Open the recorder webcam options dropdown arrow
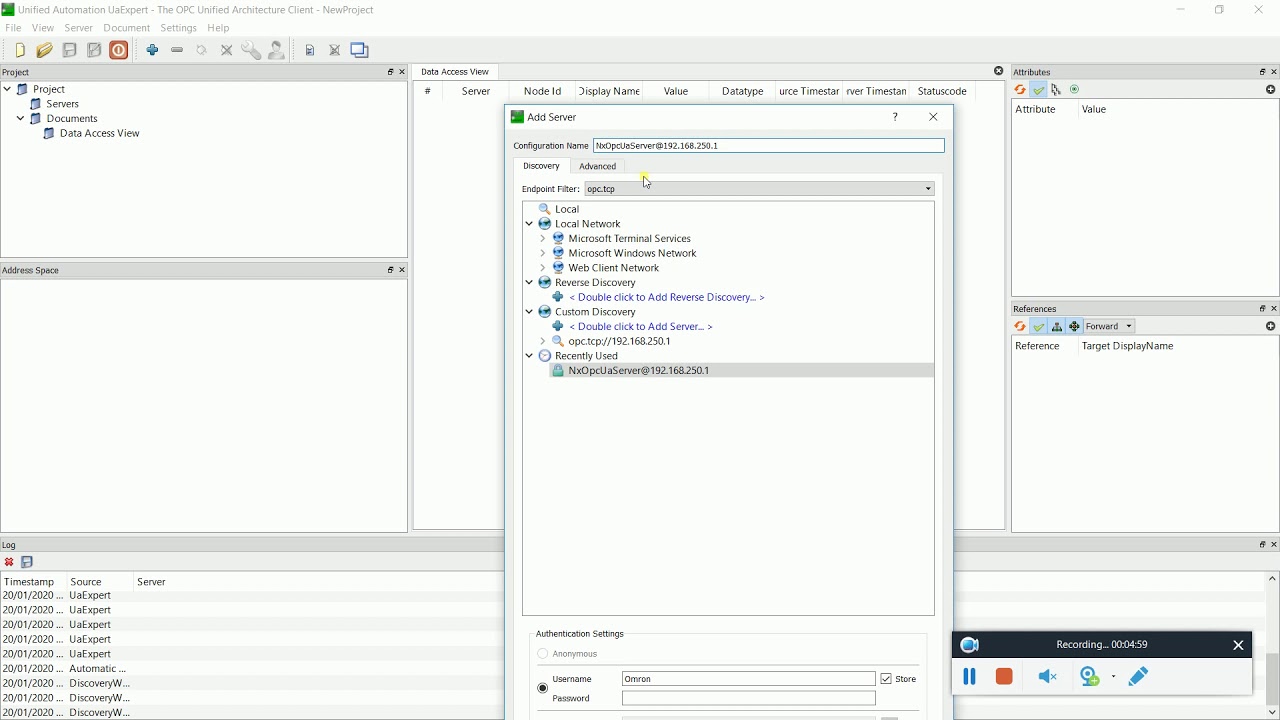 click(x=1114, y=677)
